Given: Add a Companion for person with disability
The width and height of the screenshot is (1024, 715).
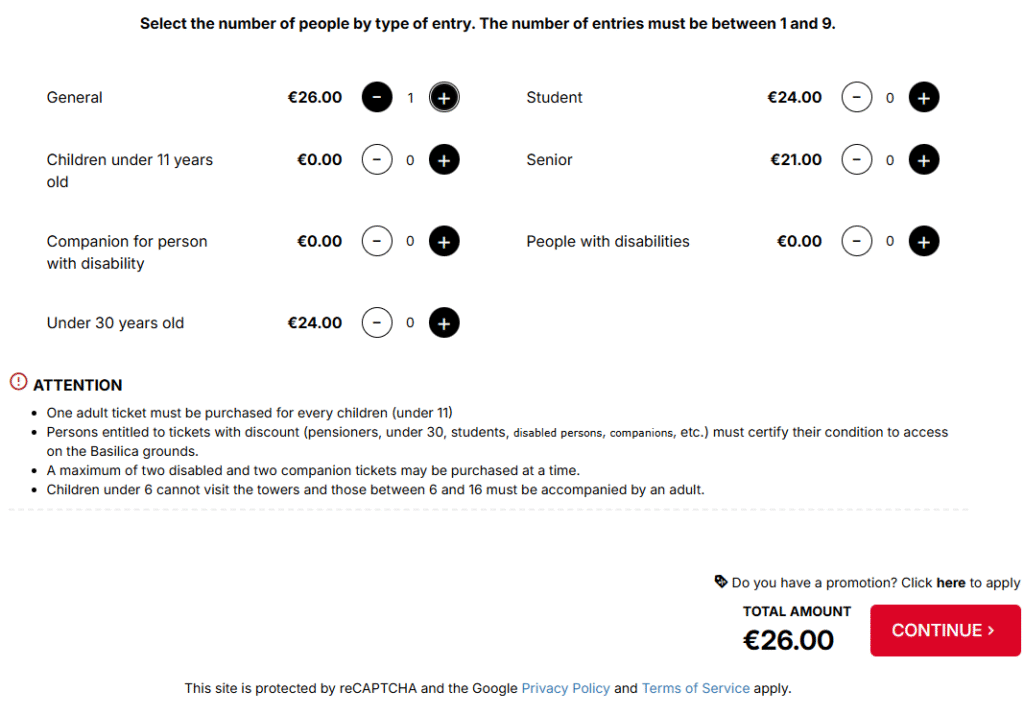Looking at the screenshot, I should pyautogui.click(x=444, y=242).
